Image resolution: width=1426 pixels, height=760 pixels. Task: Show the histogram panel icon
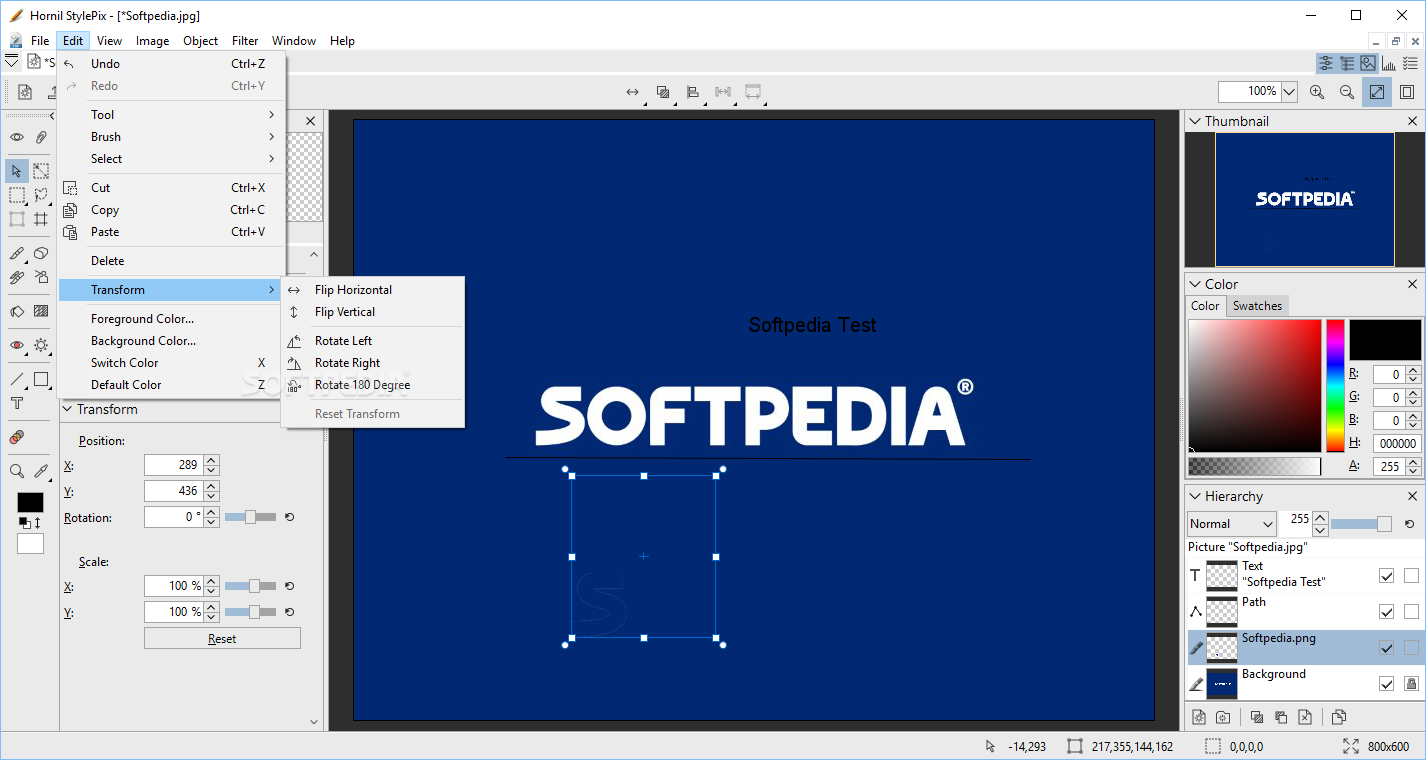click(x=1389, y=63)
